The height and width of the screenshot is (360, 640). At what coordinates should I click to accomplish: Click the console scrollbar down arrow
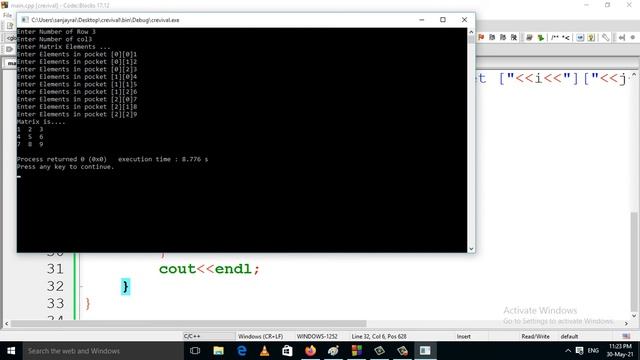click(x=471, y=249)
